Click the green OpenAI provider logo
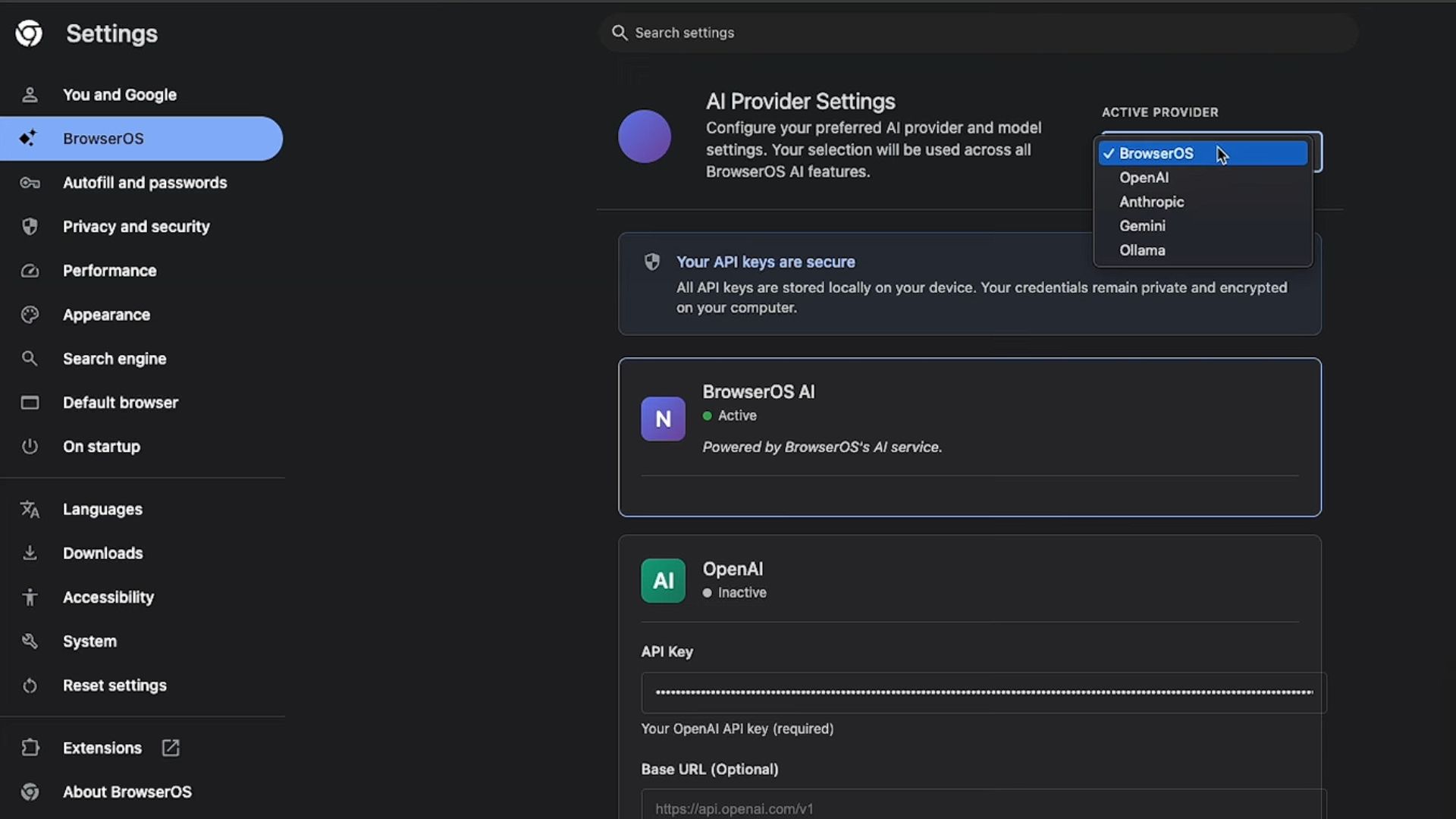1456x819 pixels. 663,581
